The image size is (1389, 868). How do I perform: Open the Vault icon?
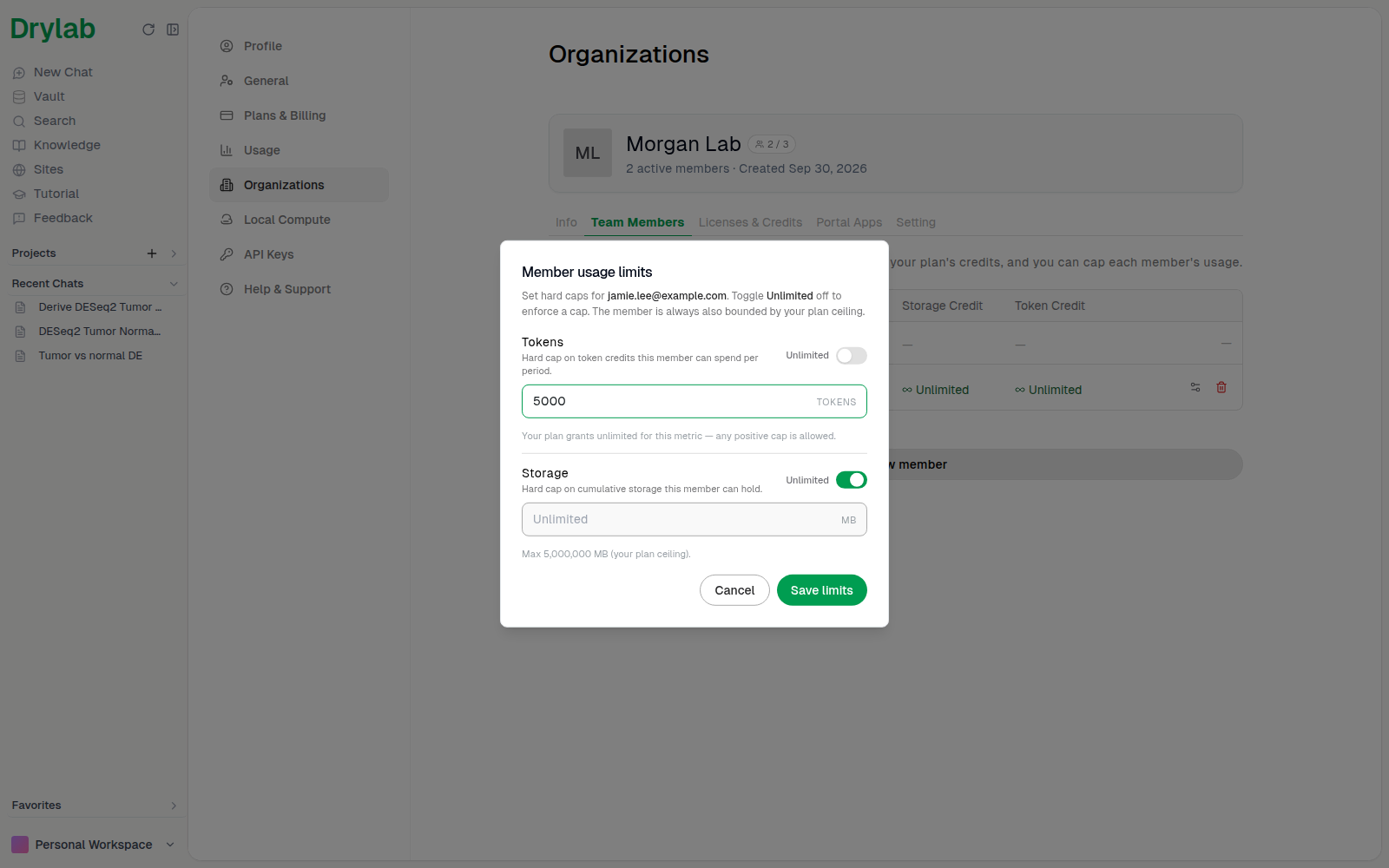(x=19, y=97)
